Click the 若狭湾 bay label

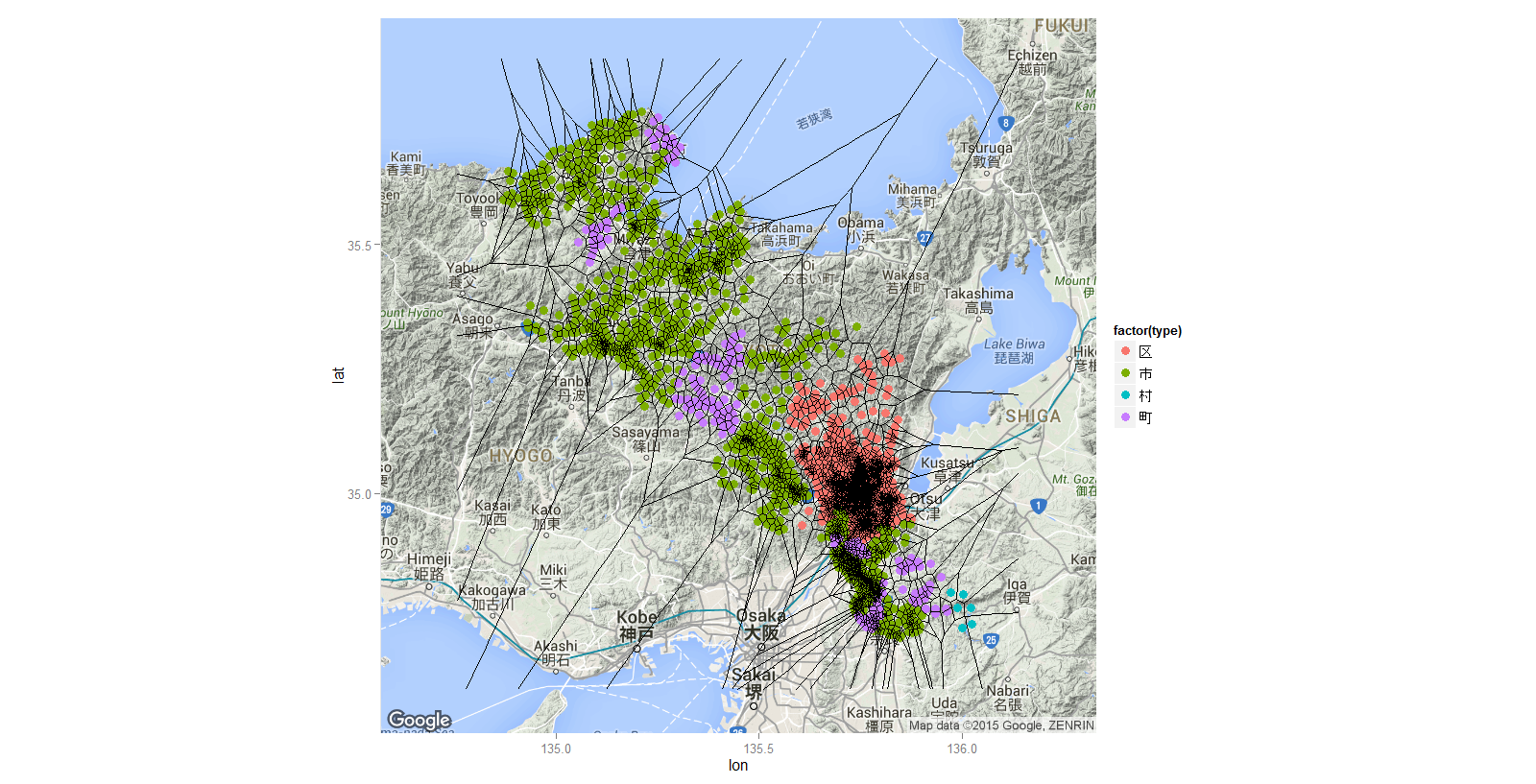coord(814,119)
